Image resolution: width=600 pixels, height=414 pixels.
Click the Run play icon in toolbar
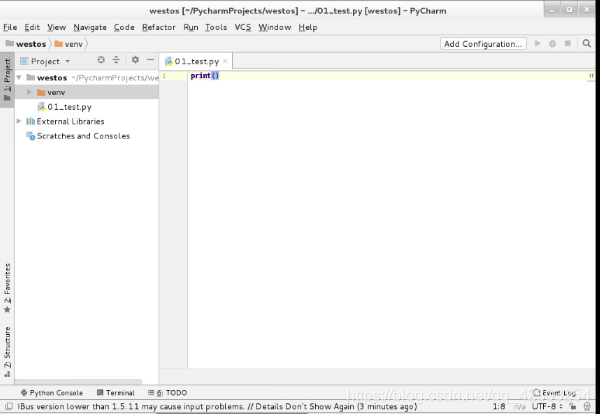538,44
